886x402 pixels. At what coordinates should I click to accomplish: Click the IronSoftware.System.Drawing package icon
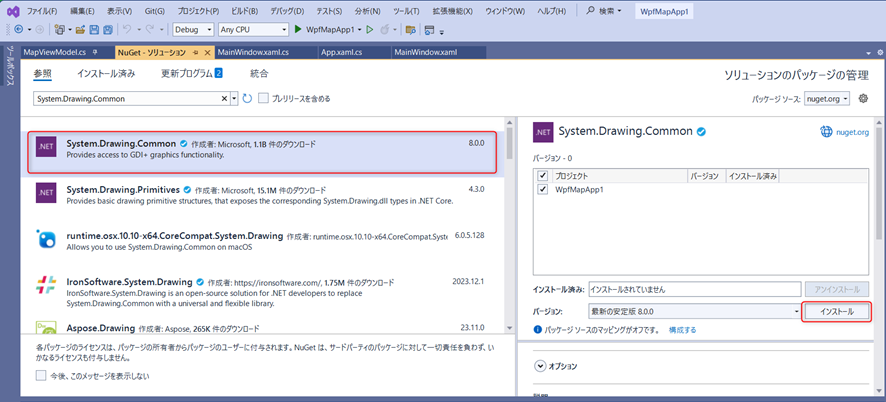[45, 285]
